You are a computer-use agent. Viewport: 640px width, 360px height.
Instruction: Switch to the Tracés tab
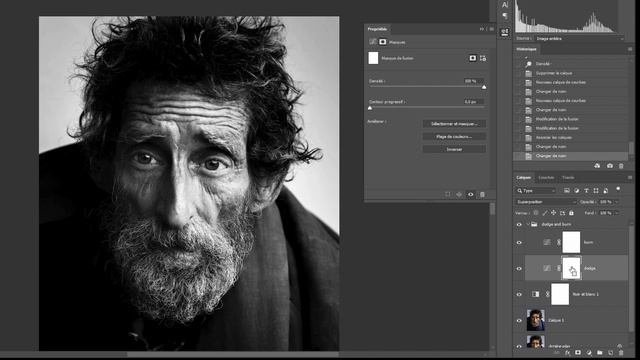[x=568, y=178]
